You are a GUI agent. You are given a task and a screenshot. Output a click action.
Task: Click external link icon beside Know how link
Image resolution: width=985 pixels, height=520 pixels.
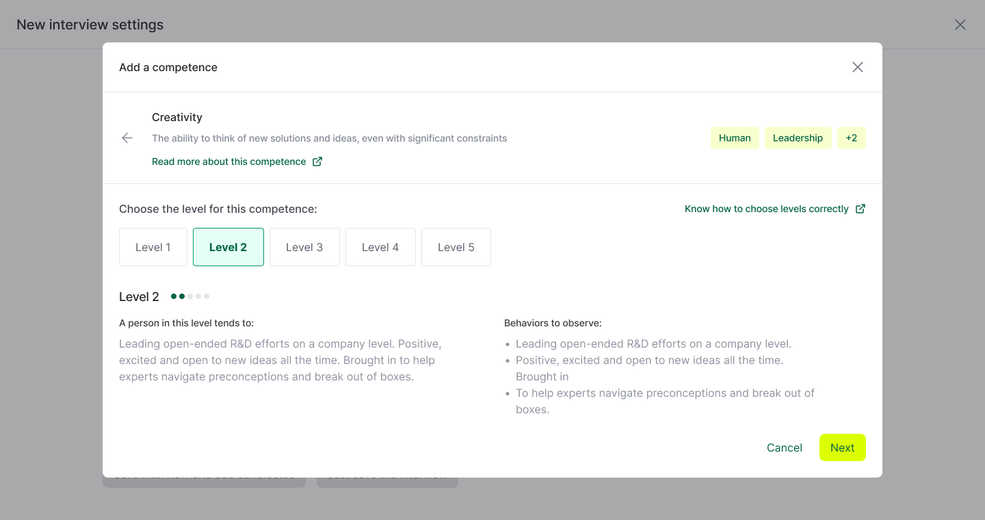point(860,209)
